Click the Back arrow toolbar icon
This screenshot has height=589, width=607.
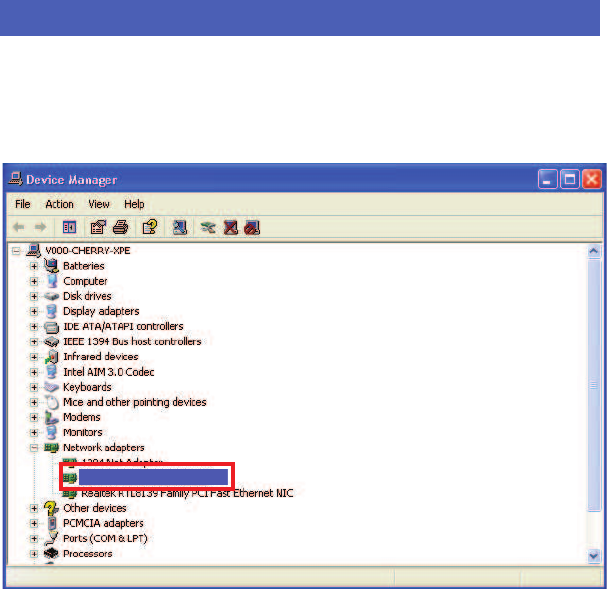(19, 227)
